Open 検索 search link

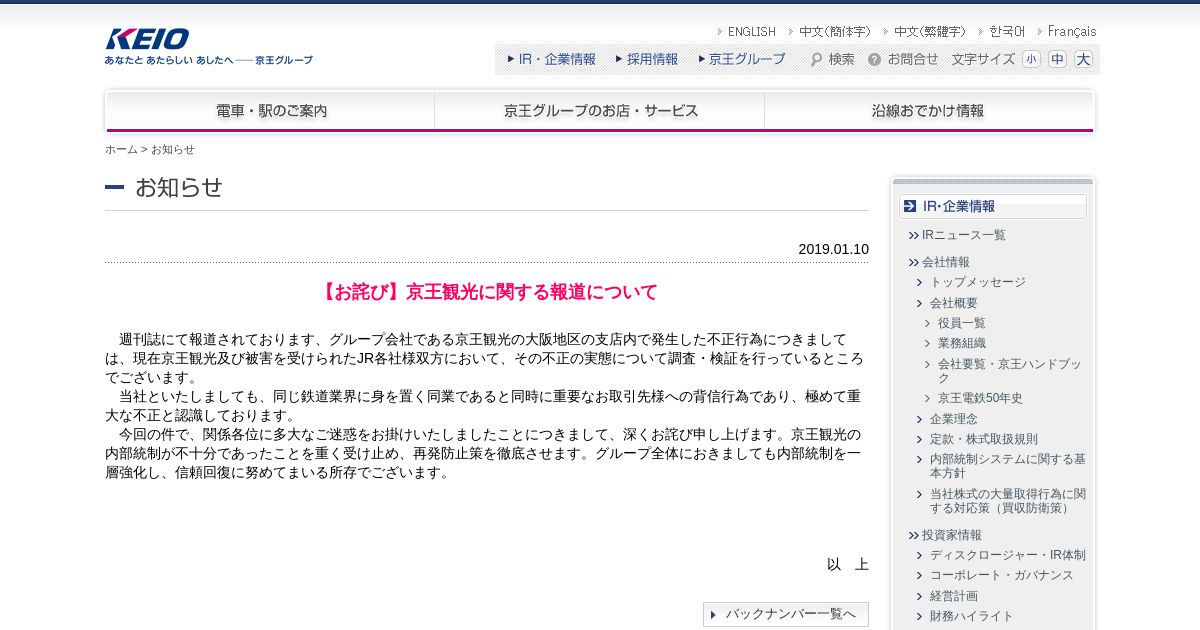tap(841, 59)
